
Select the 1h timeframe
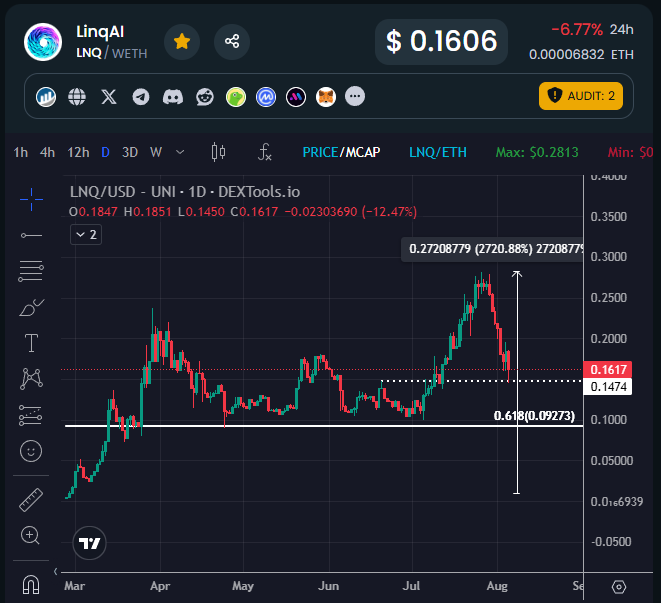[x=21, y=152]
